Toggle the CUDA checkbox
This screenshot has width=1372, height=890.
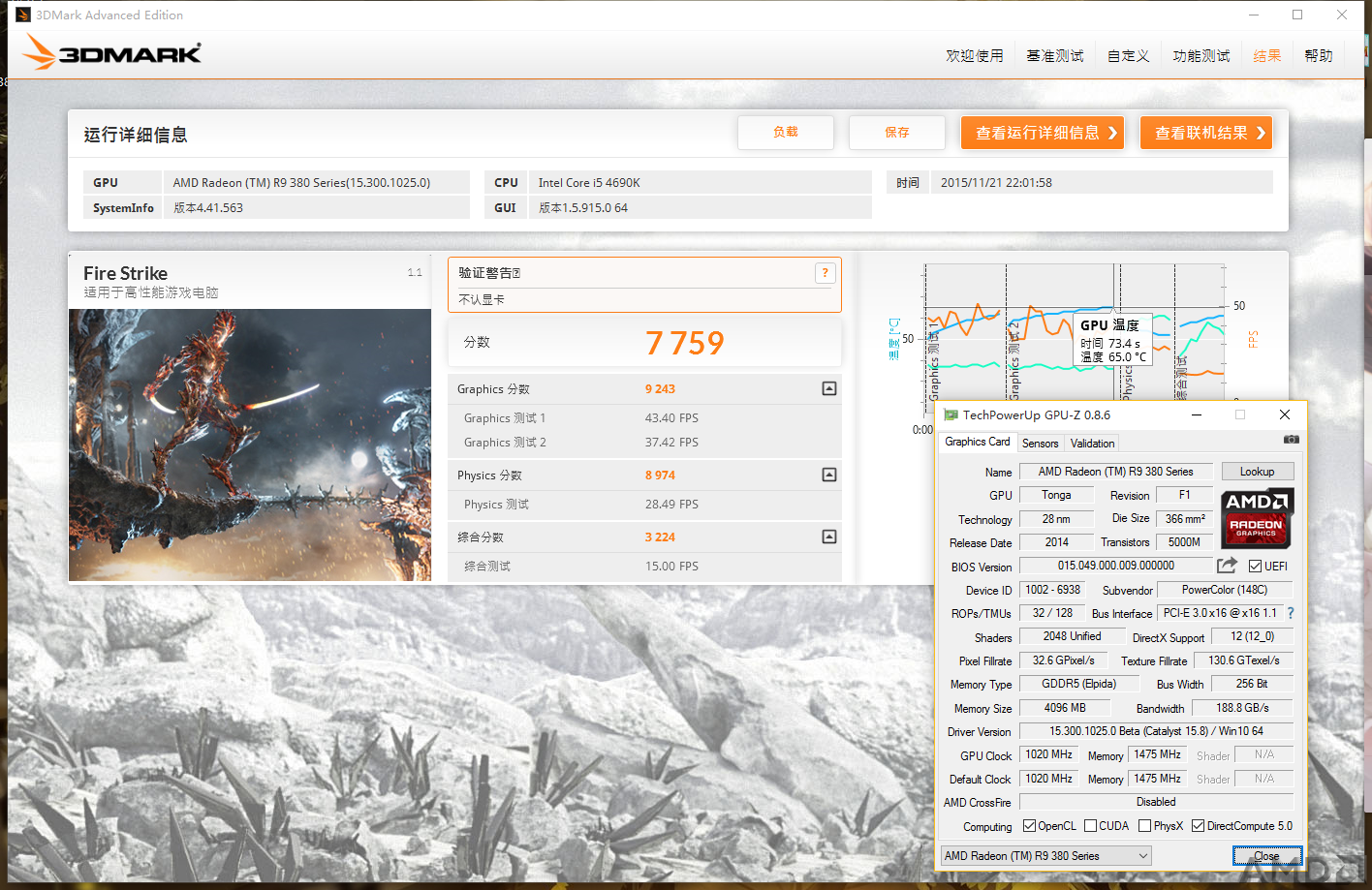coord(1090,826)
